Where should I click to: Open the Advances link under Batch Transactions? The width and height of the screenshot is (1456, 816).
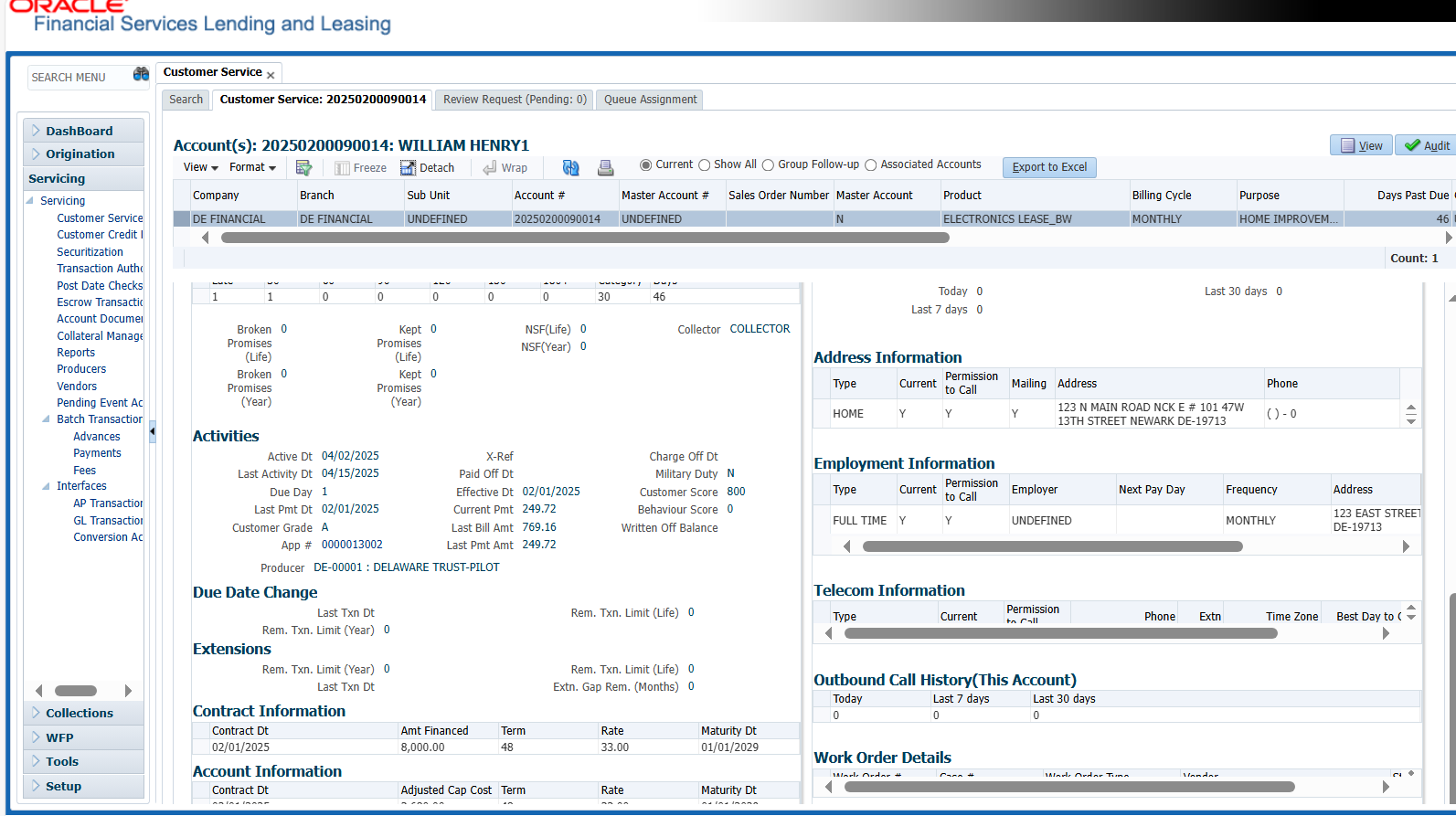tap(97, 437)
